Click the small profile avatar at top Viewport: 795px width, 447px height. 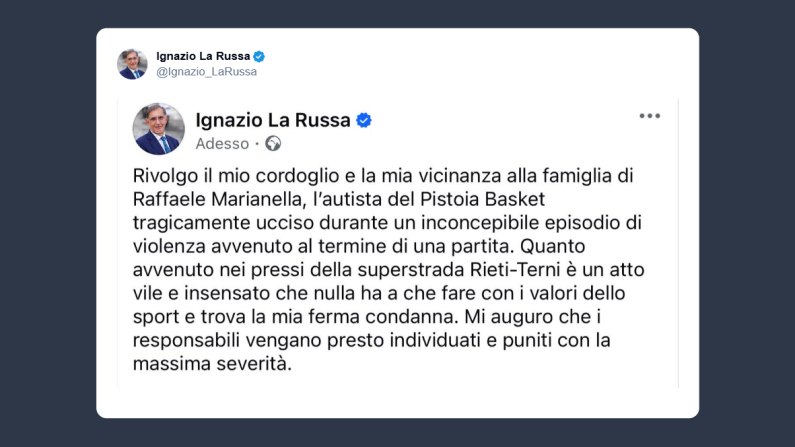coord(132,64)
